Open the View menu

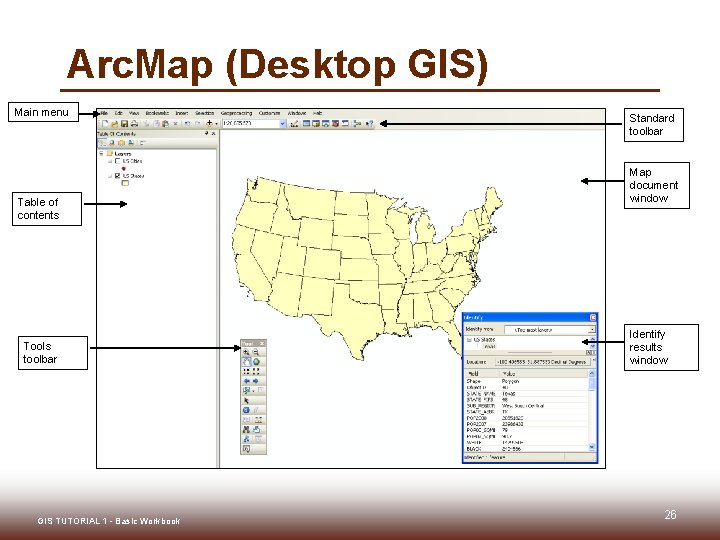click(x=134, y=113)
